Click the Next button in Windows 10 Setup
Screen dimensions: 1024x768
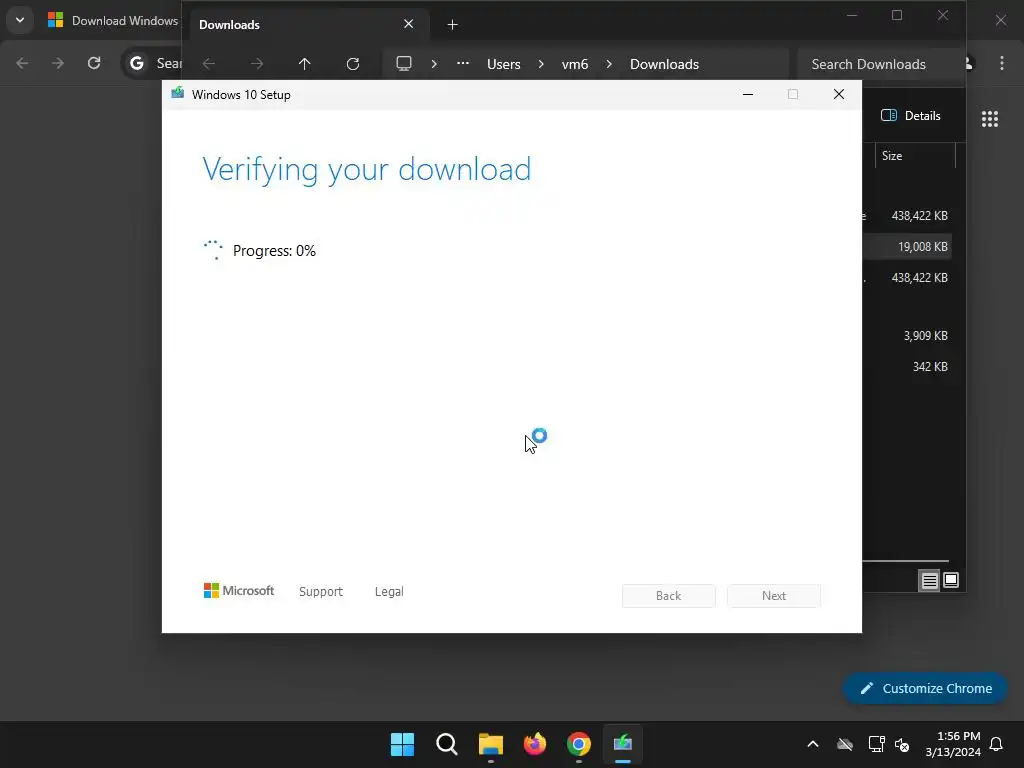pos(774,596)
